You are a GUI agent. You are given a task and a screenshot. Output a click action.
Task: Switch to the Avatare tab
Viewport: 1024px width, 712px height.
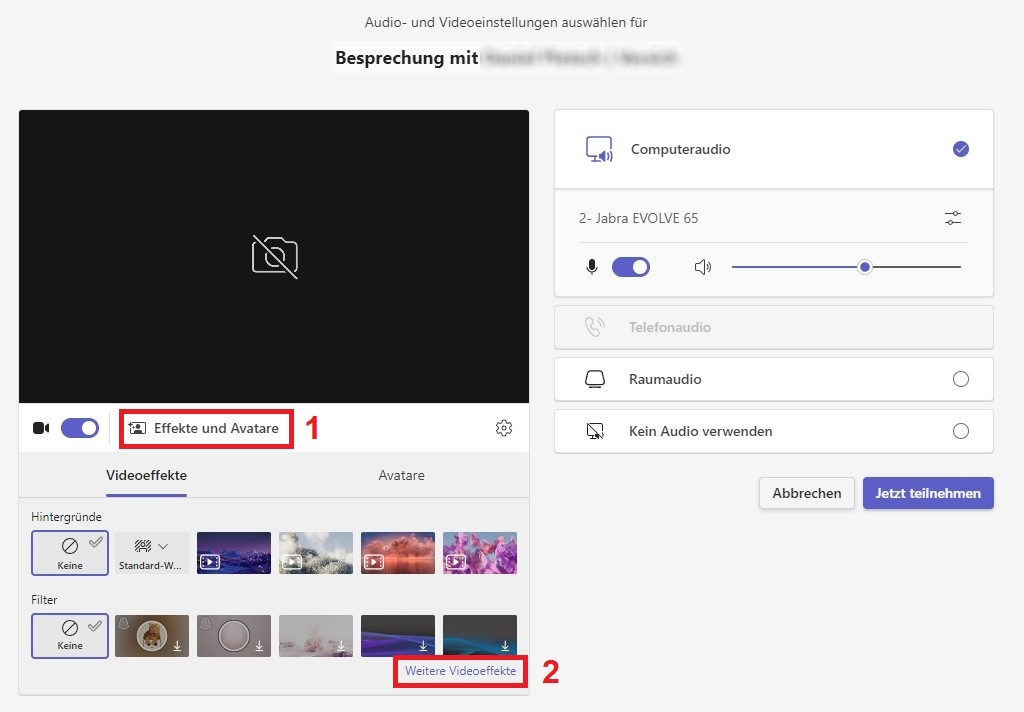click(401, 475)
